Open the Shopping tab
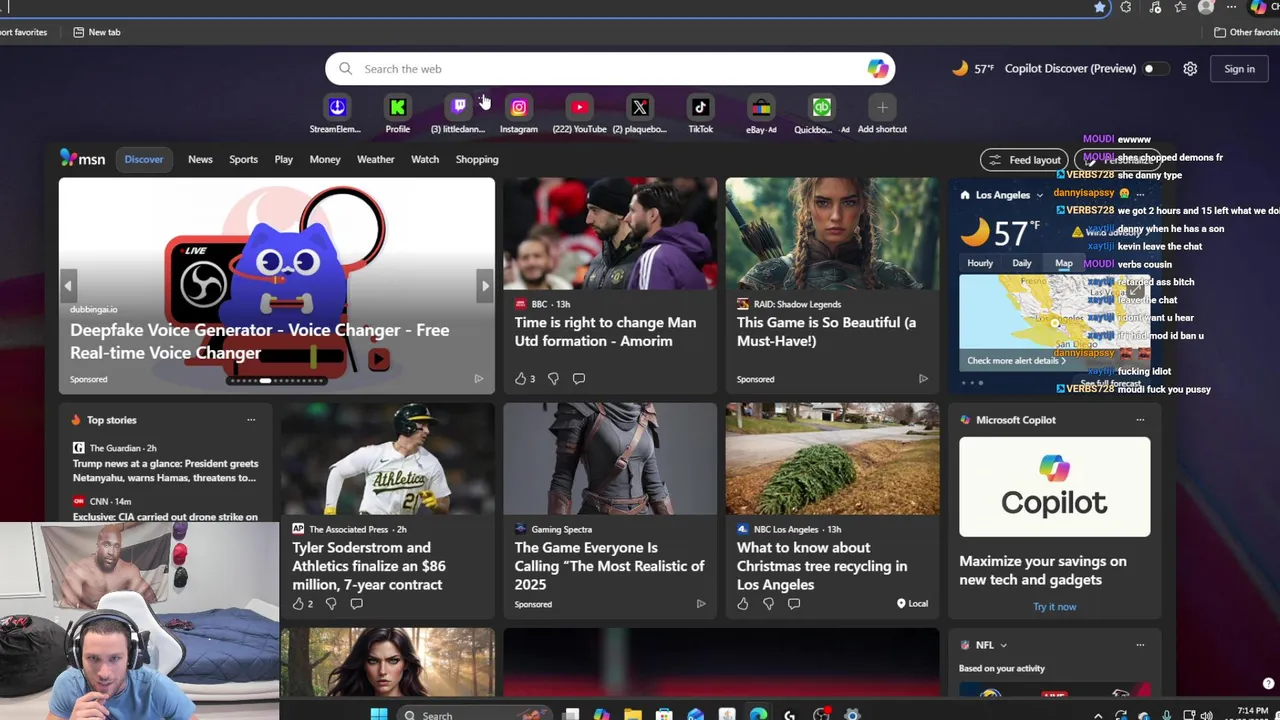Screen dimensions: 1280x720 tap(477, 159)
